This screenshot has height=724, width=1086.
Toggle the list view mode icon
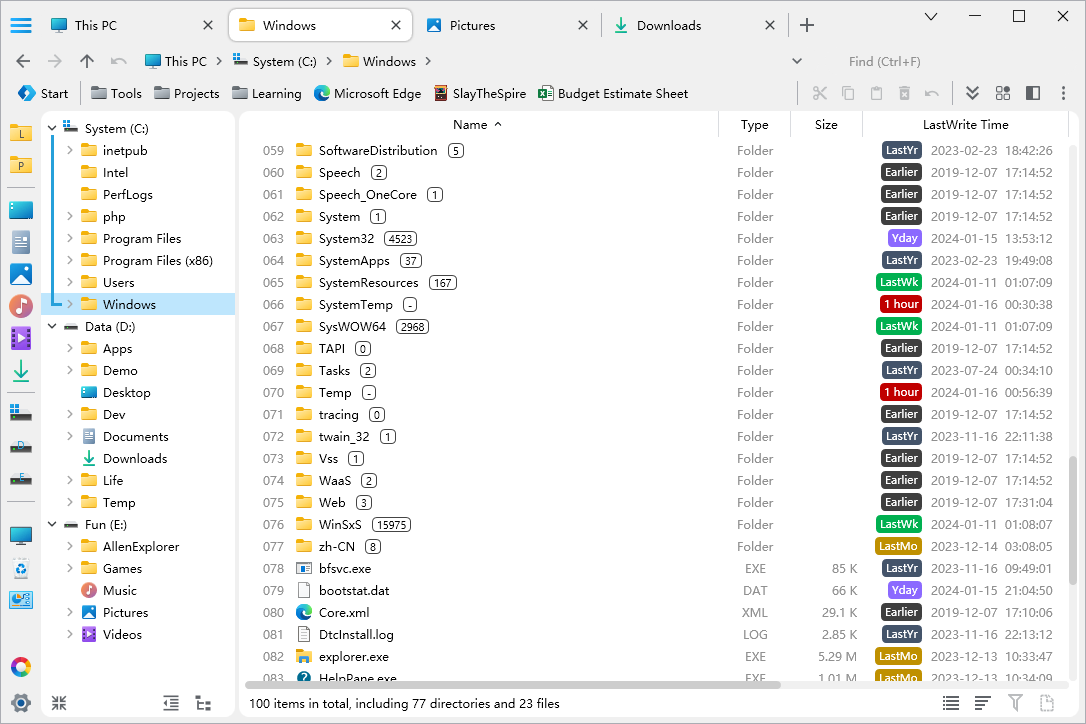[x=951, y=704]
